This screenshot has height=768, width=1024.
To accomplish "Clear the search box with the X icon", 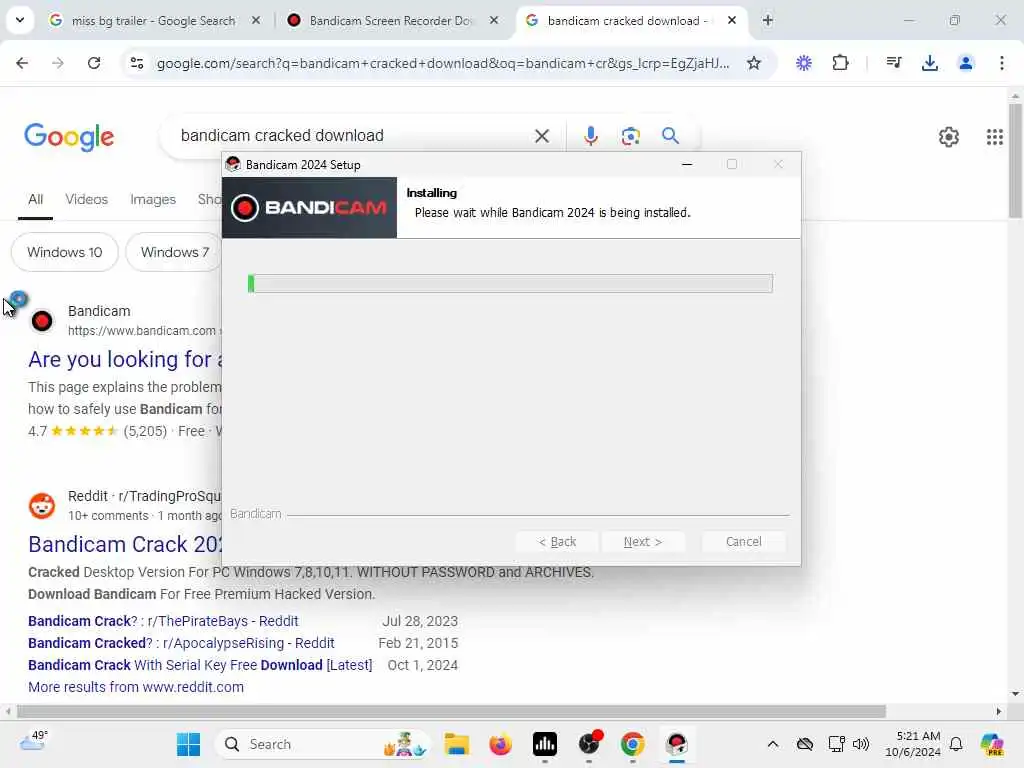I will coord(542,136).
